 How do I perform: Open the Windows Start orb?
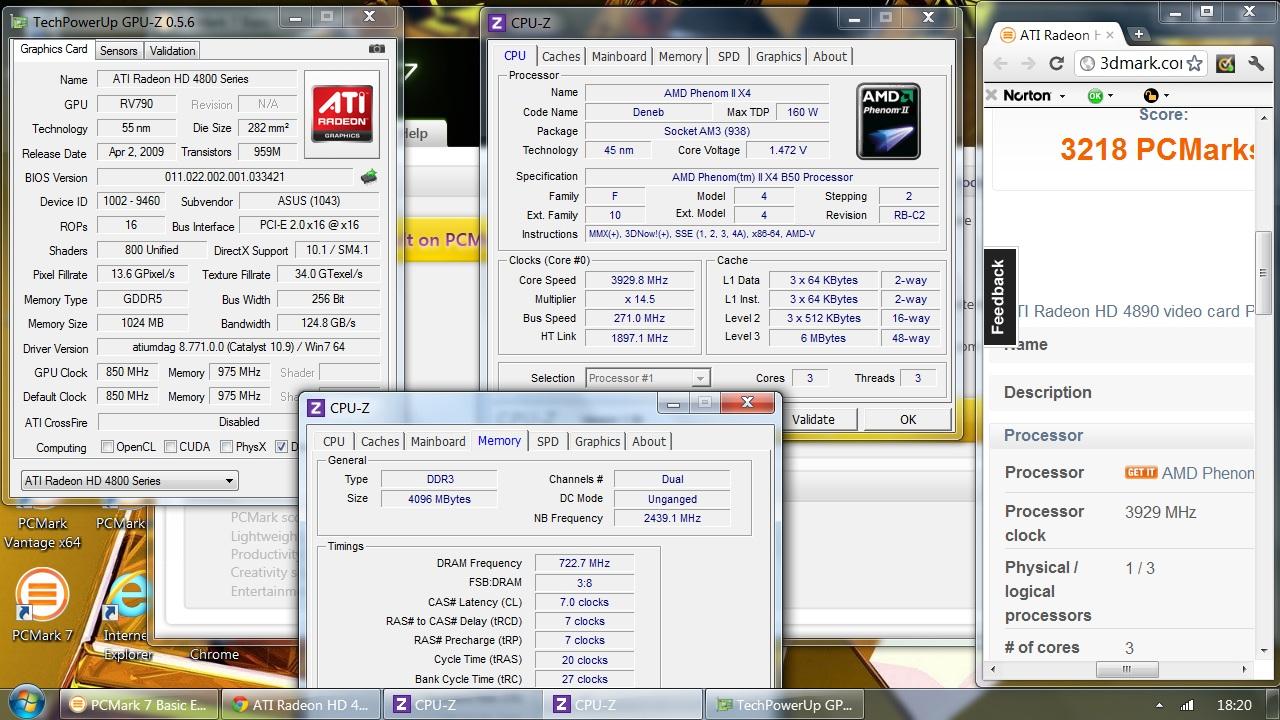pyautogui.click(x=27, y=702)
